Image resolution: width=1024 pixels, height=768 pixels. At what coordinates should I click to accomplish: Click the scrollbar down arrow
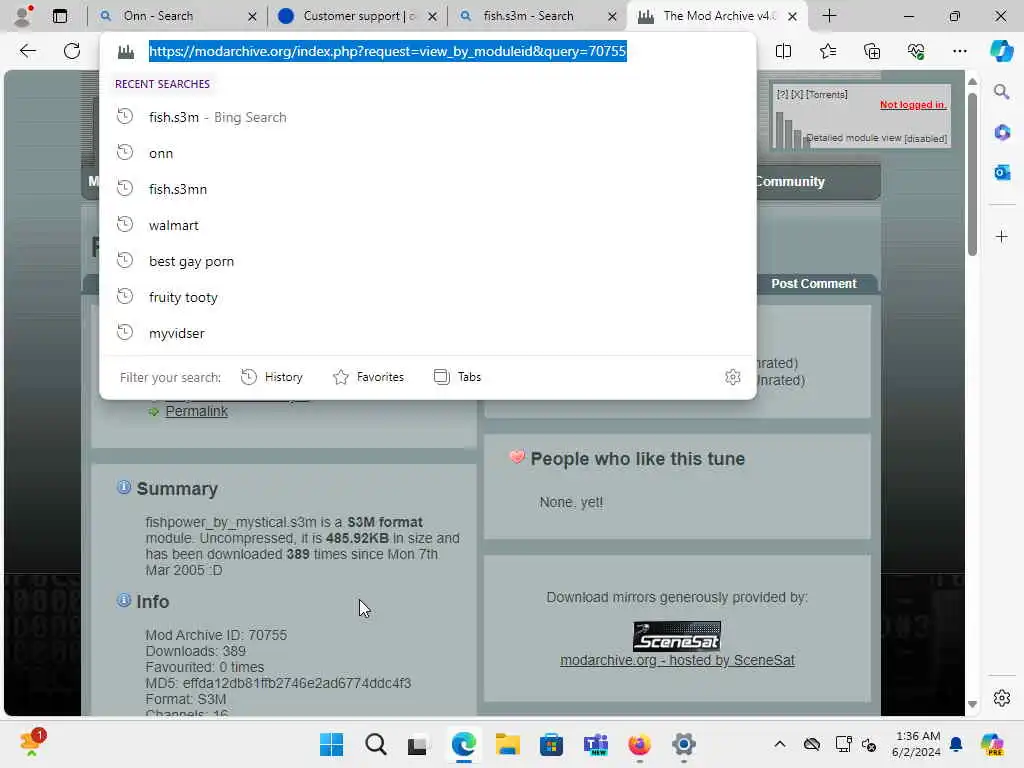[972, 705]
